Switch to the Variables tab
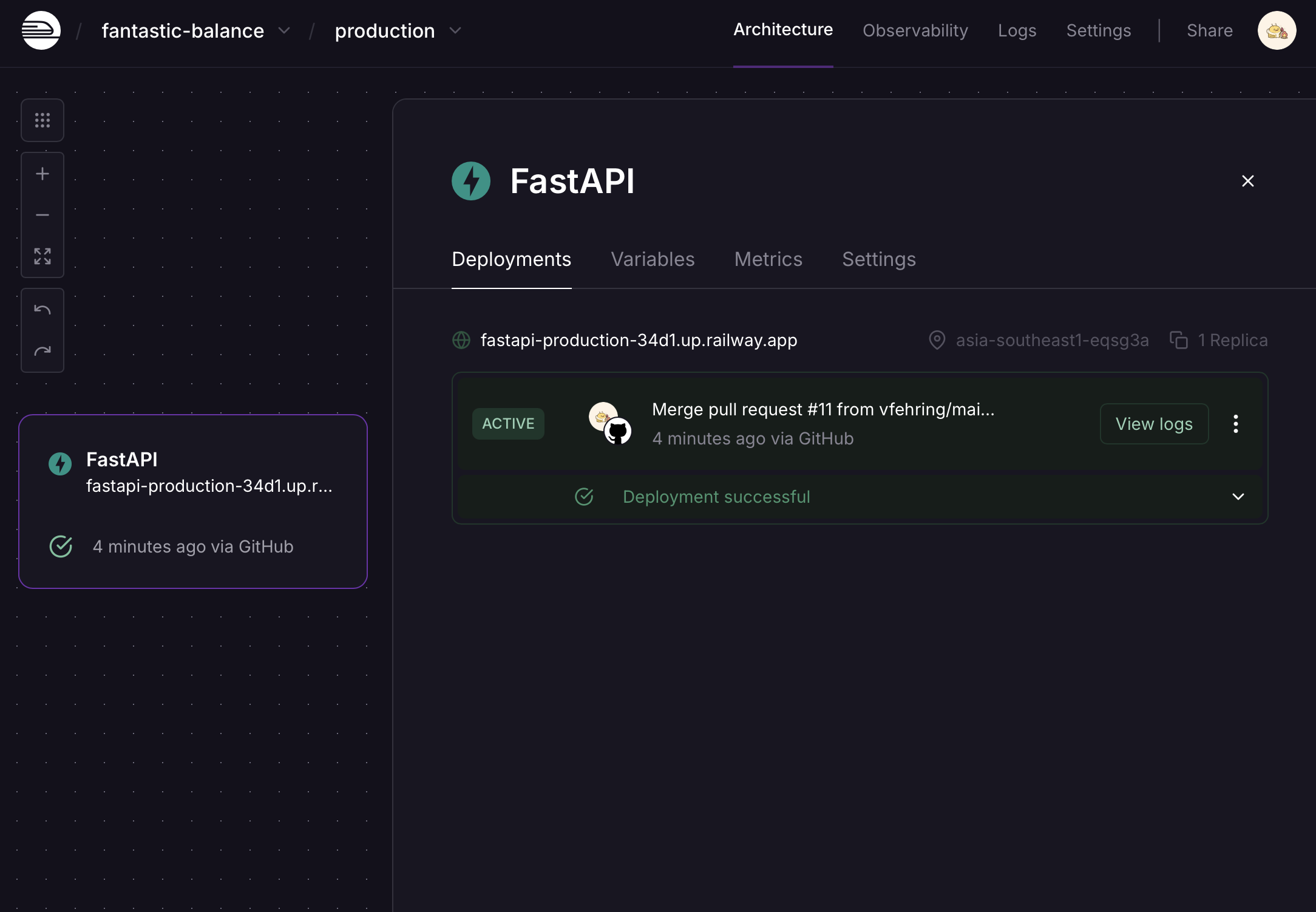This screenshot has height=912, width=1316. (x=653, y=259)
